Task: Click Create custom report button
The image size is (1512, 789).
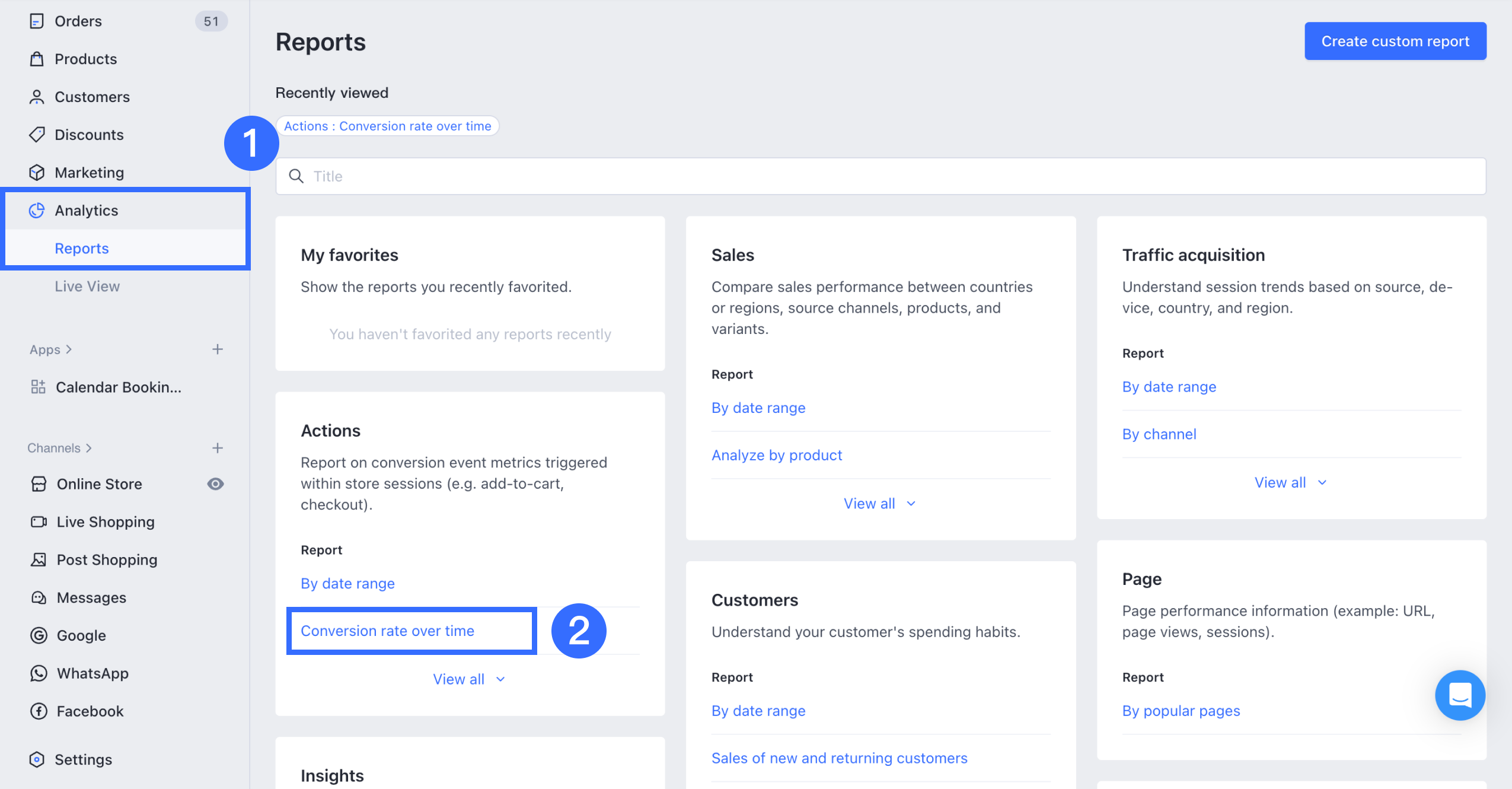Action: click(x=1395, y=41)
